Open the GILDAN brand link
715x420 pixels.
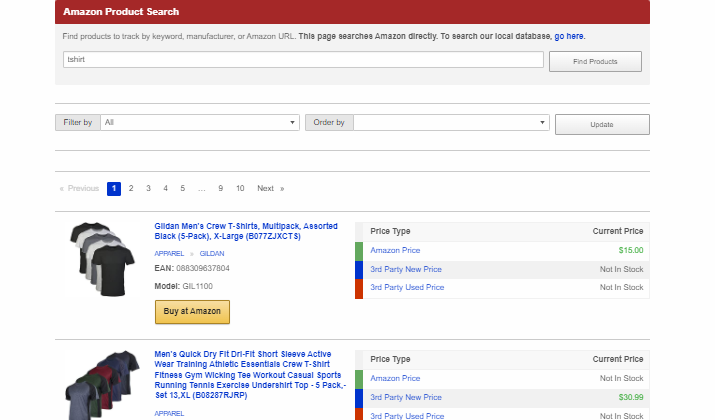(x=212, y=254)
